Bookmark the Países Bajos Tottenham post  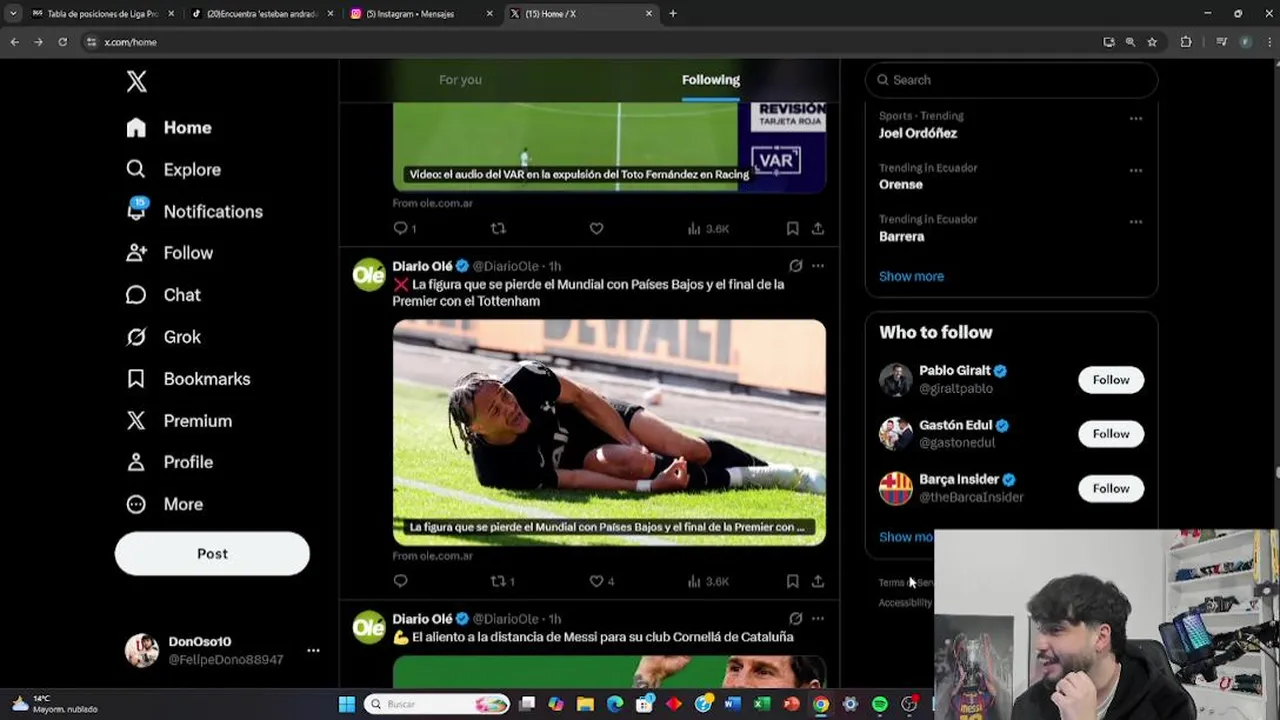pyautogui.click(x=792, y=581)
